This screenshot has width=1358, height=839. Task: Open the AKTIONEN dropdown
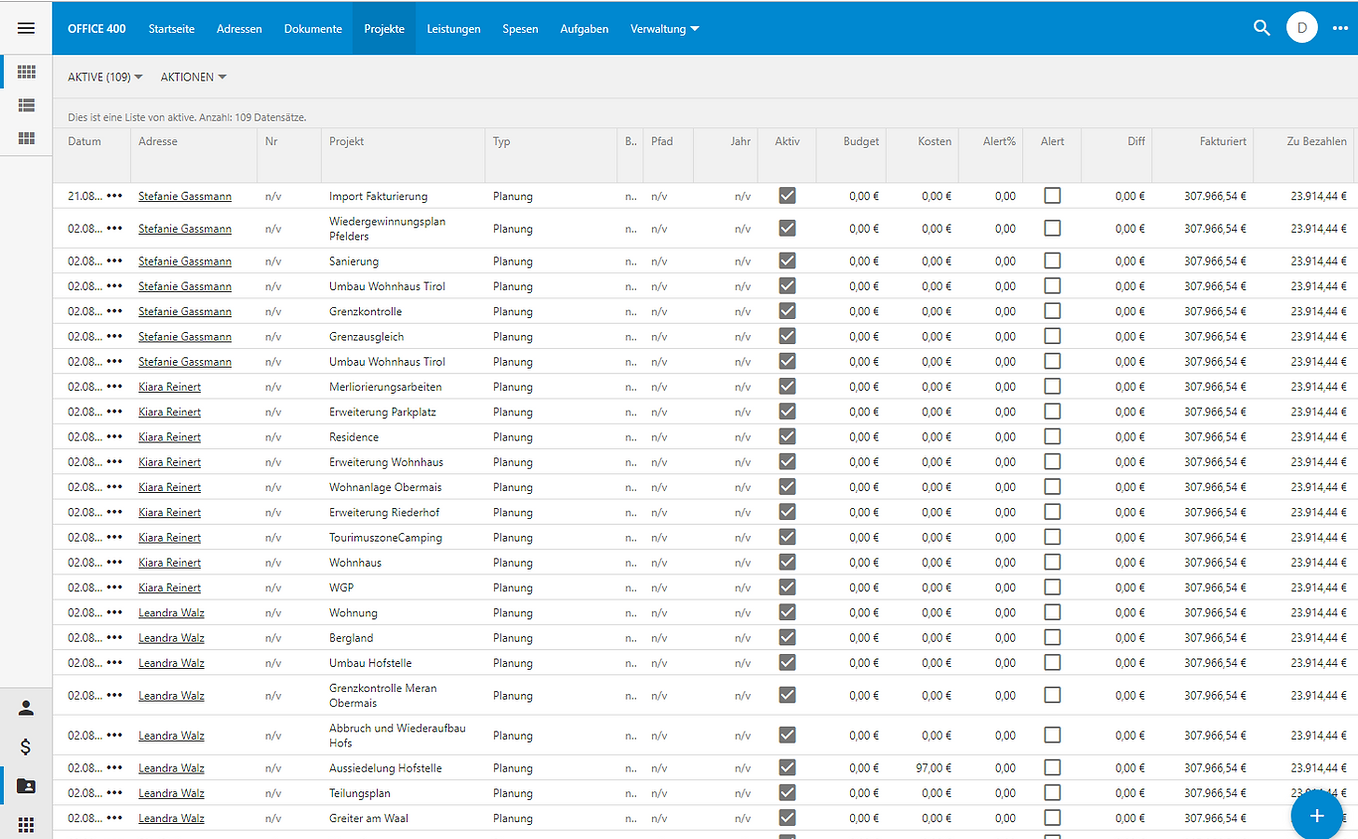pyautogui.click(x=193, y=77)
